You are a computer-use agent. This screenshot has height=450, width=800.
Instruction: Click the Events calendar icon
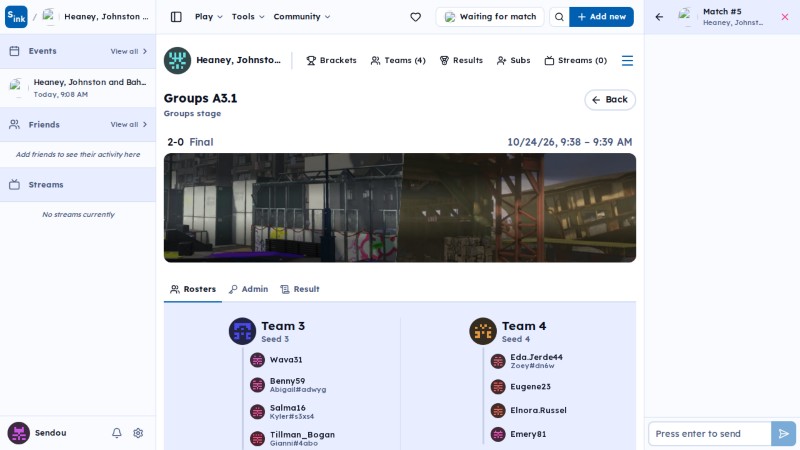14,51
